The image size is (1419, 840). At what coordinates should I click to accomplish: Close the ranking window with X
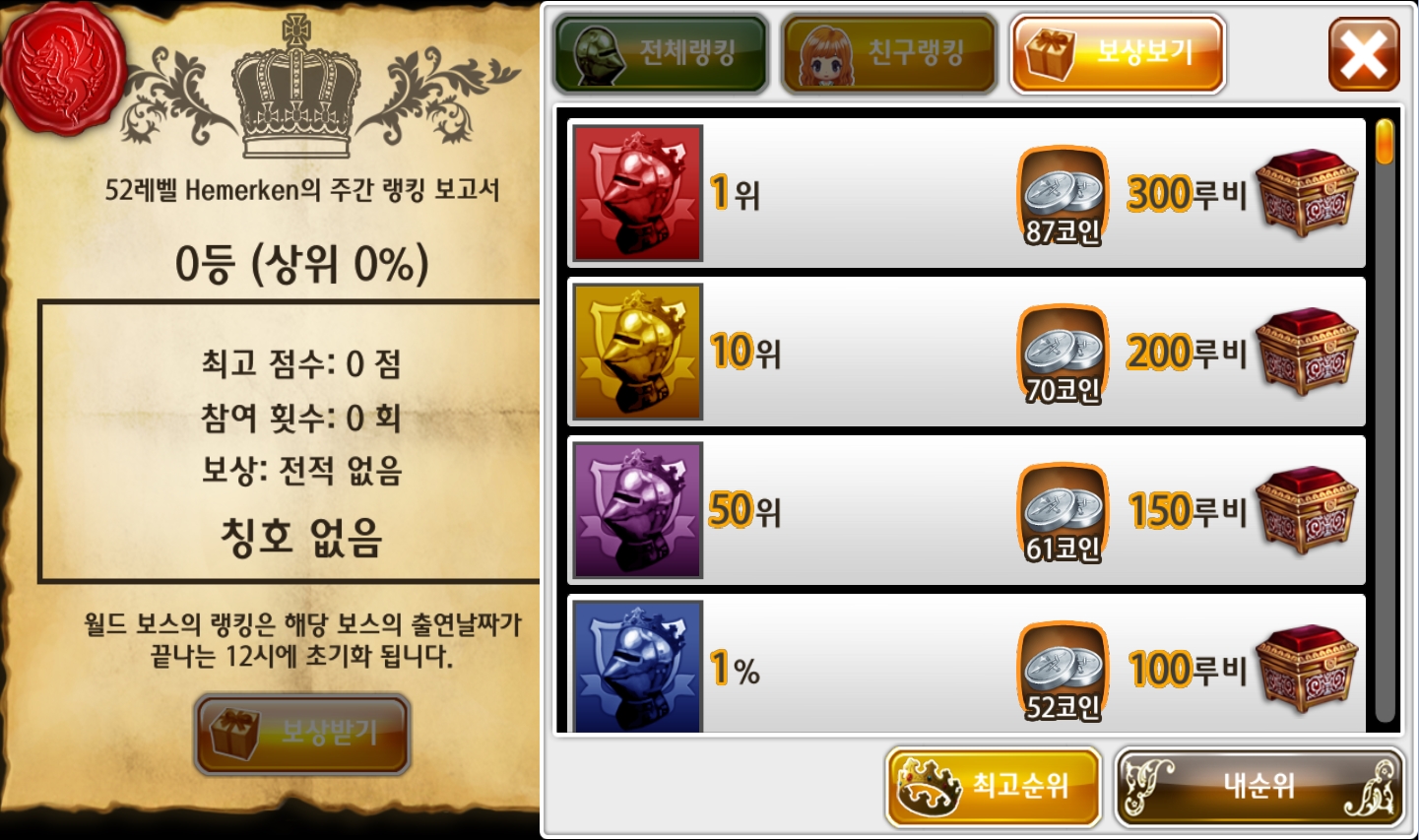[x=1364, y=54]
